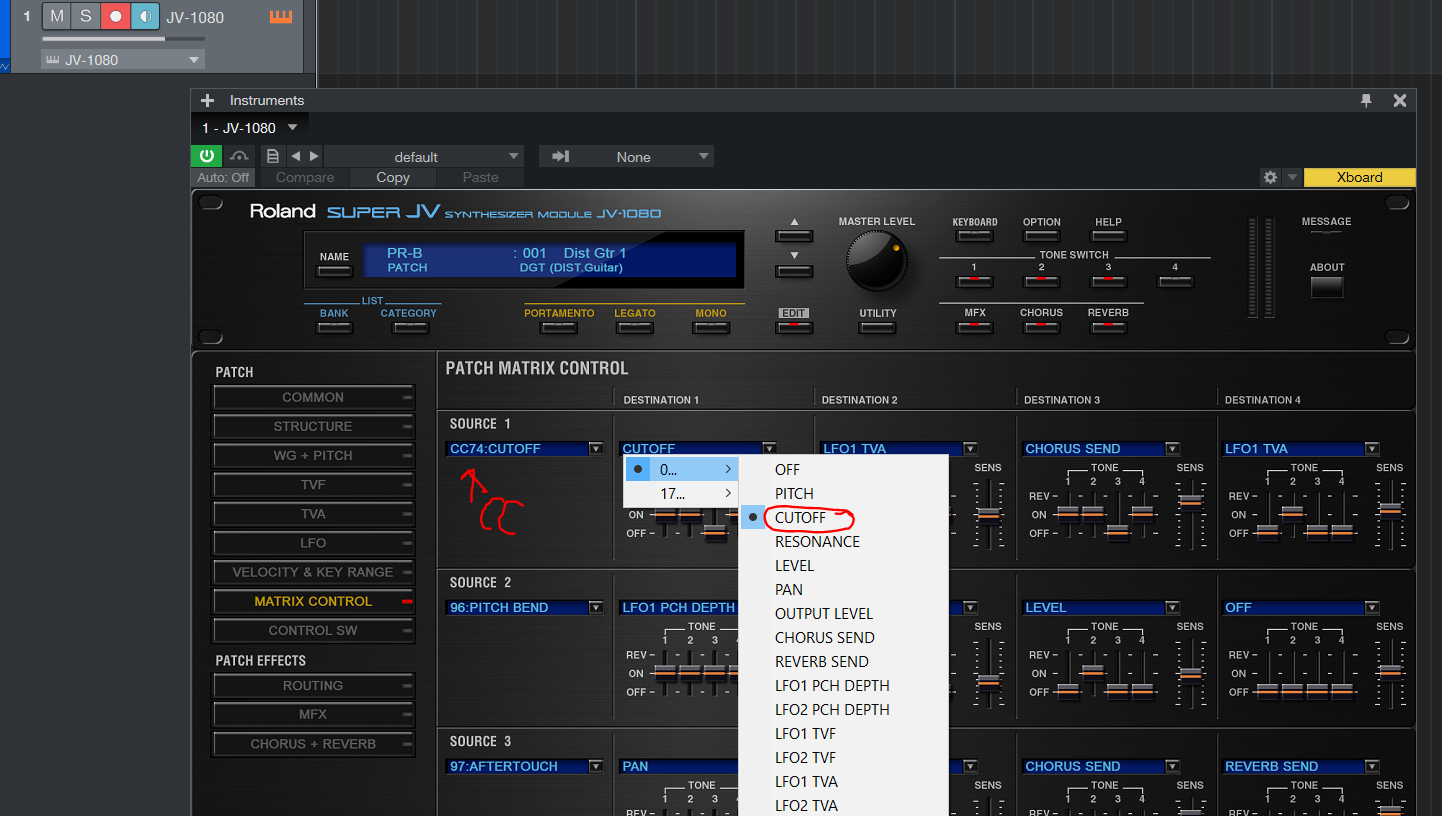The image size is (1442, 816).
Task: Select PITCH from destination menu
Action: (843, 494)
